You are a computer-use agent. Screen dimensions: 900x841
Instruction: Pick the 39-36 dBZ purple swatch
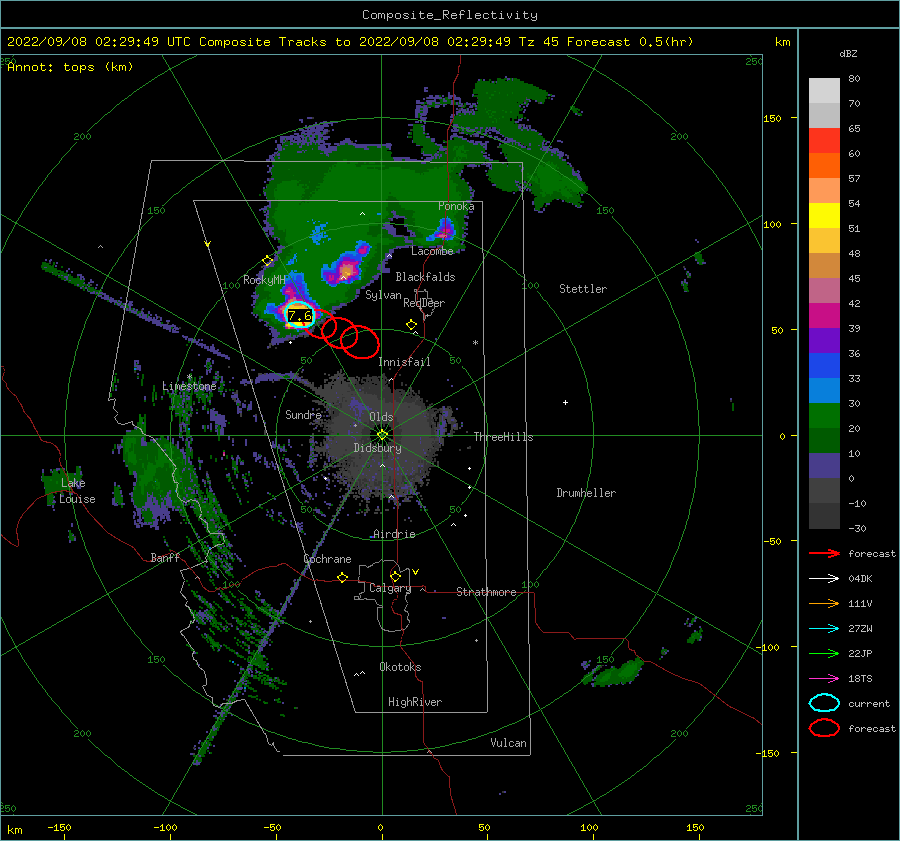tap(824, 341)
